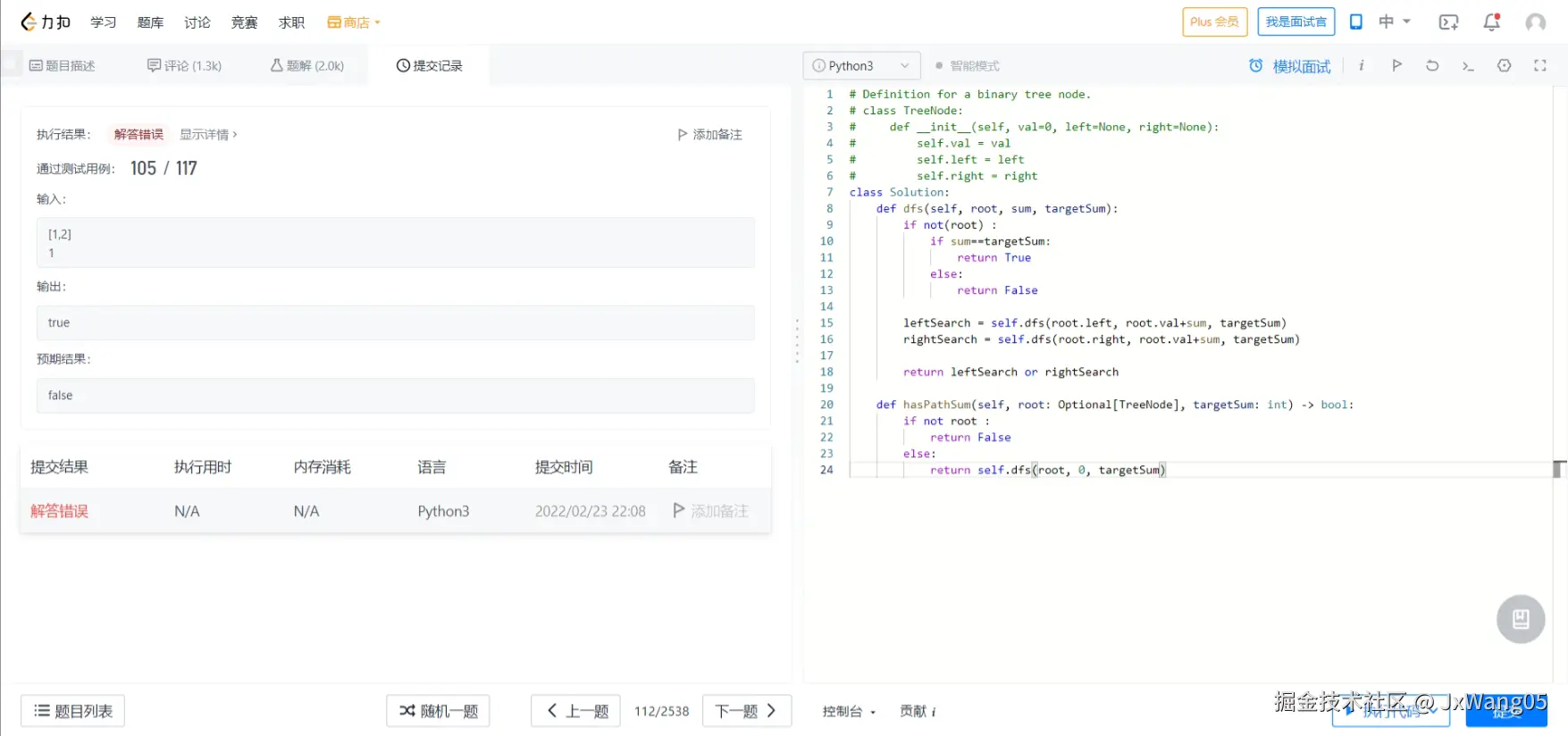1568x736 pixels.
Task: Toggle 智能模式 smart mode
Action: point(967,66)
